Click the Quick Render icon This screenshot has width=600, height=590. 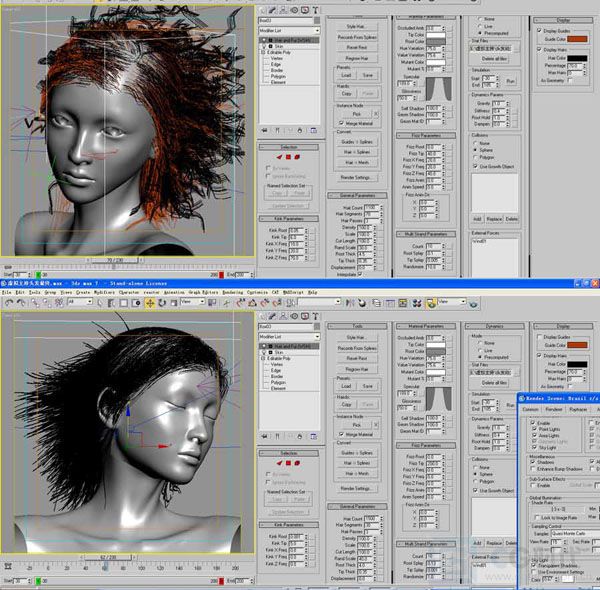point(473,304)
